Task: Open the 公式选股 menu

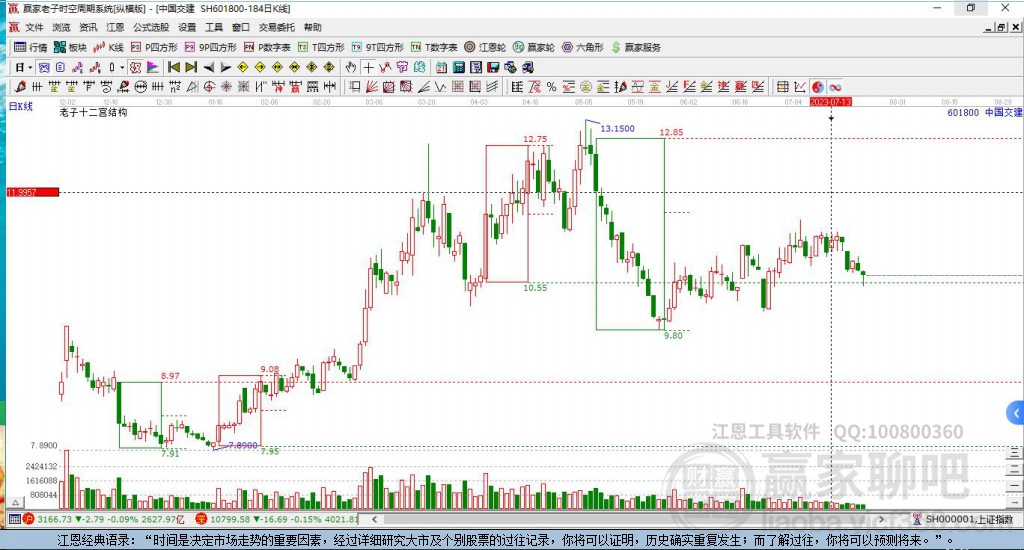Action: click(x=152, y=27)
